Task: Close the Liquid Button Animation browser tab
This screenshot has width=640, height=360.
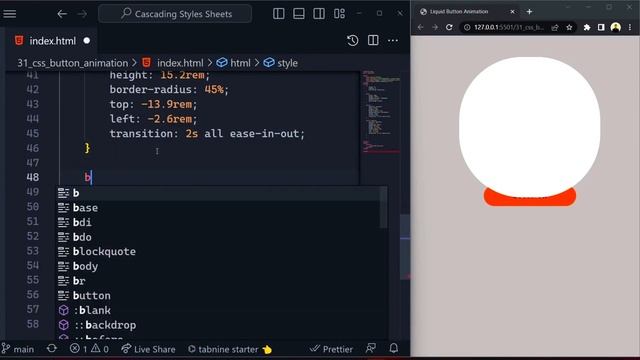Action: point(512,12)
